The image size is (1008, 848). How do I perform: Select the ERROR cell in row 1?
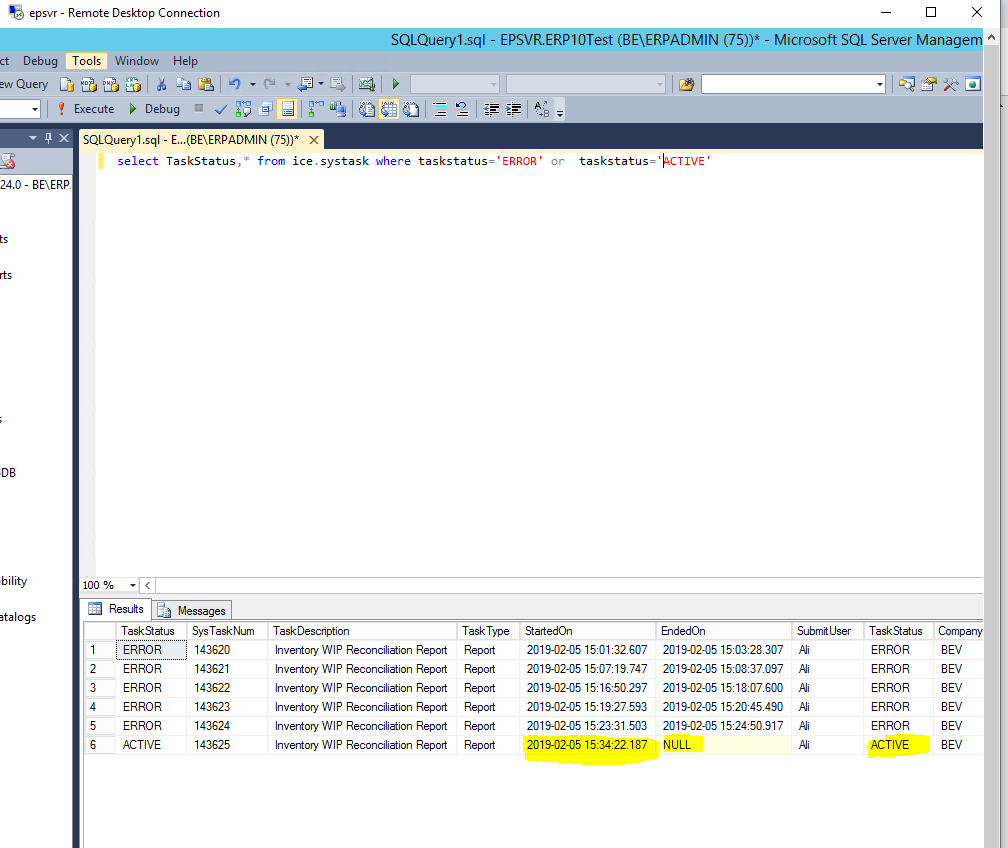[151, 650]
